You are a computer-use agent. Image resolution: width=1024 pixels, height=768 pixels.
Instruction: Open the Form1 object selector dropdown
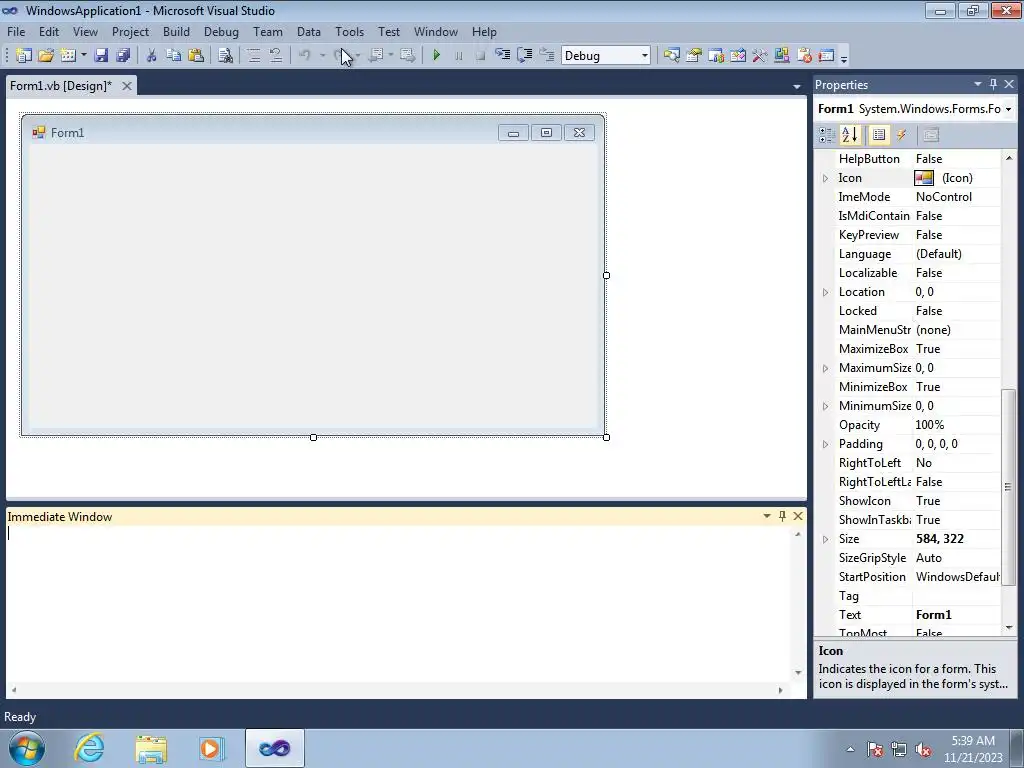click(x=1008, y=109)
